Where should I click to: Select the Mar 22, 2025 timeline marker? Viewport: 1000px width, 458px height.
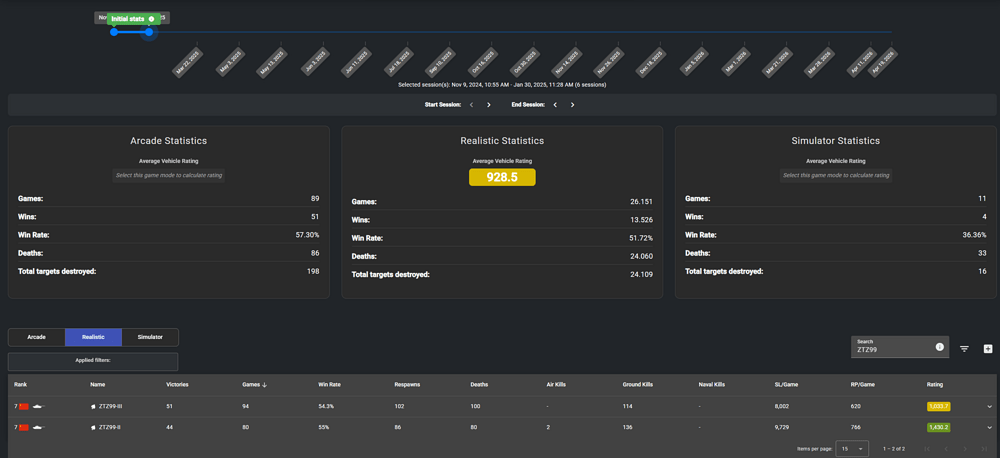click(x=187, y=63)
